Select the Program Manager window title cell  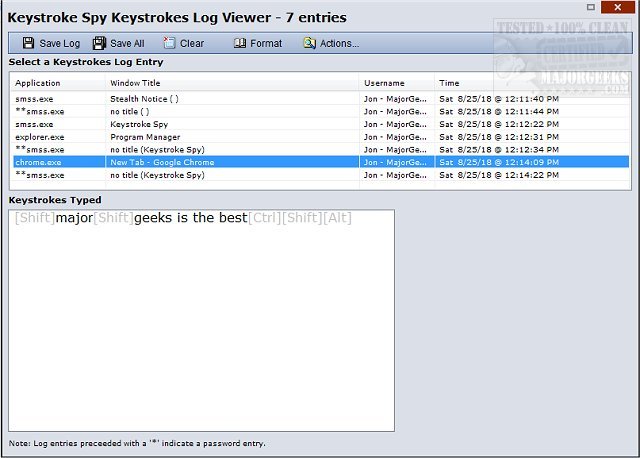coord(145,137)
